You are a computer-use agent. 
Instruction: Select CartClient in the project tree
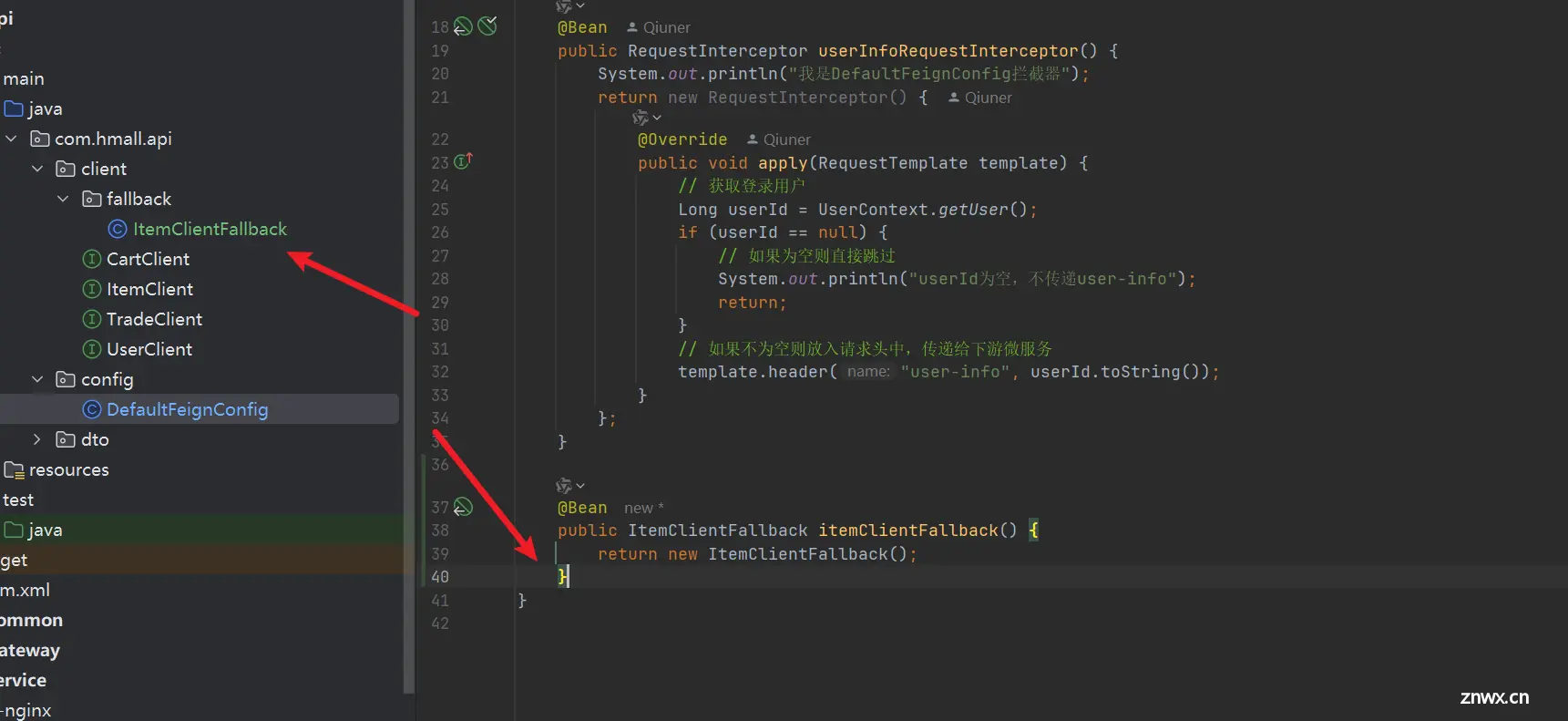click(x=148, y=259)
